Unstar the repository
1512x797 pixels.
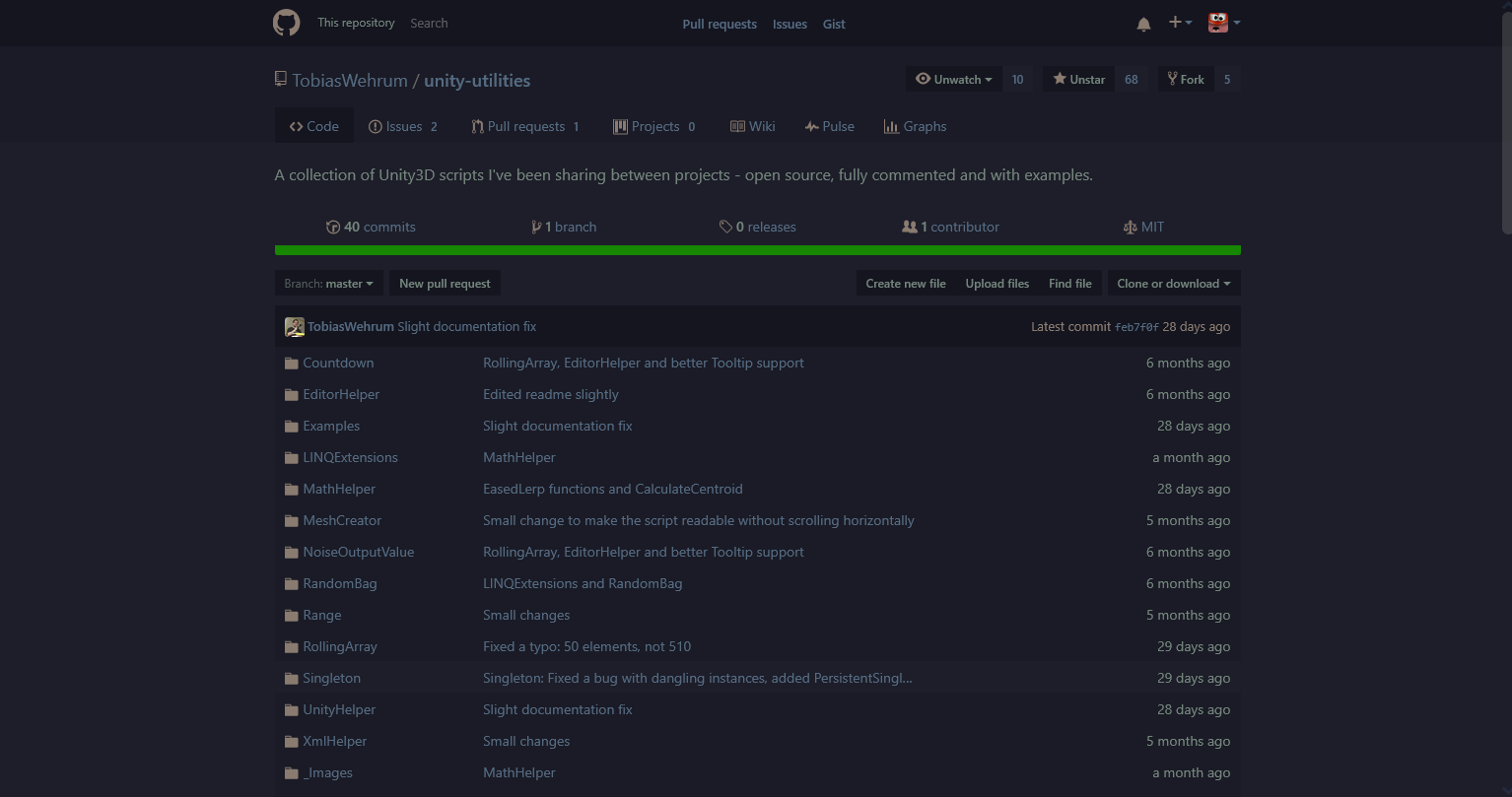[1078, 80]
